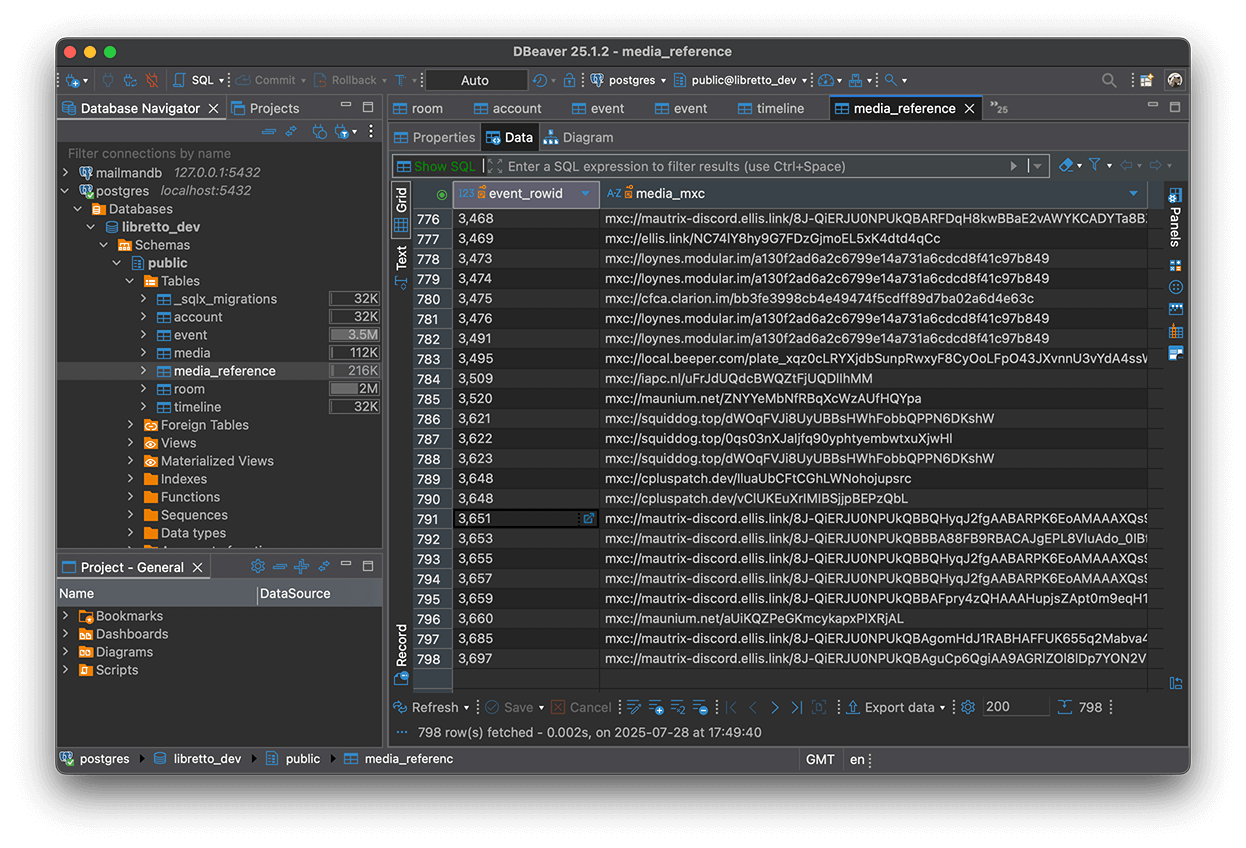Click the Show SQL button
Screen dimensions: 1246x848
coord(437,166)
